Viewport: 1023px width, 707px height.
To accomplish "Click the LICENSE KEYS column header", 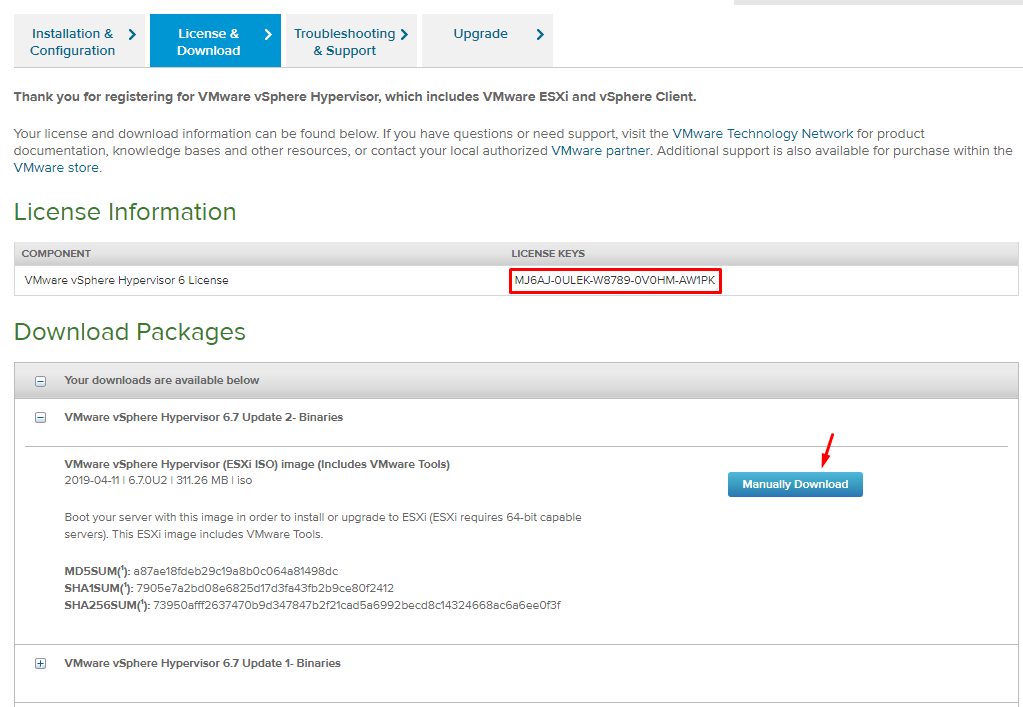I will [x=548, y=254].
